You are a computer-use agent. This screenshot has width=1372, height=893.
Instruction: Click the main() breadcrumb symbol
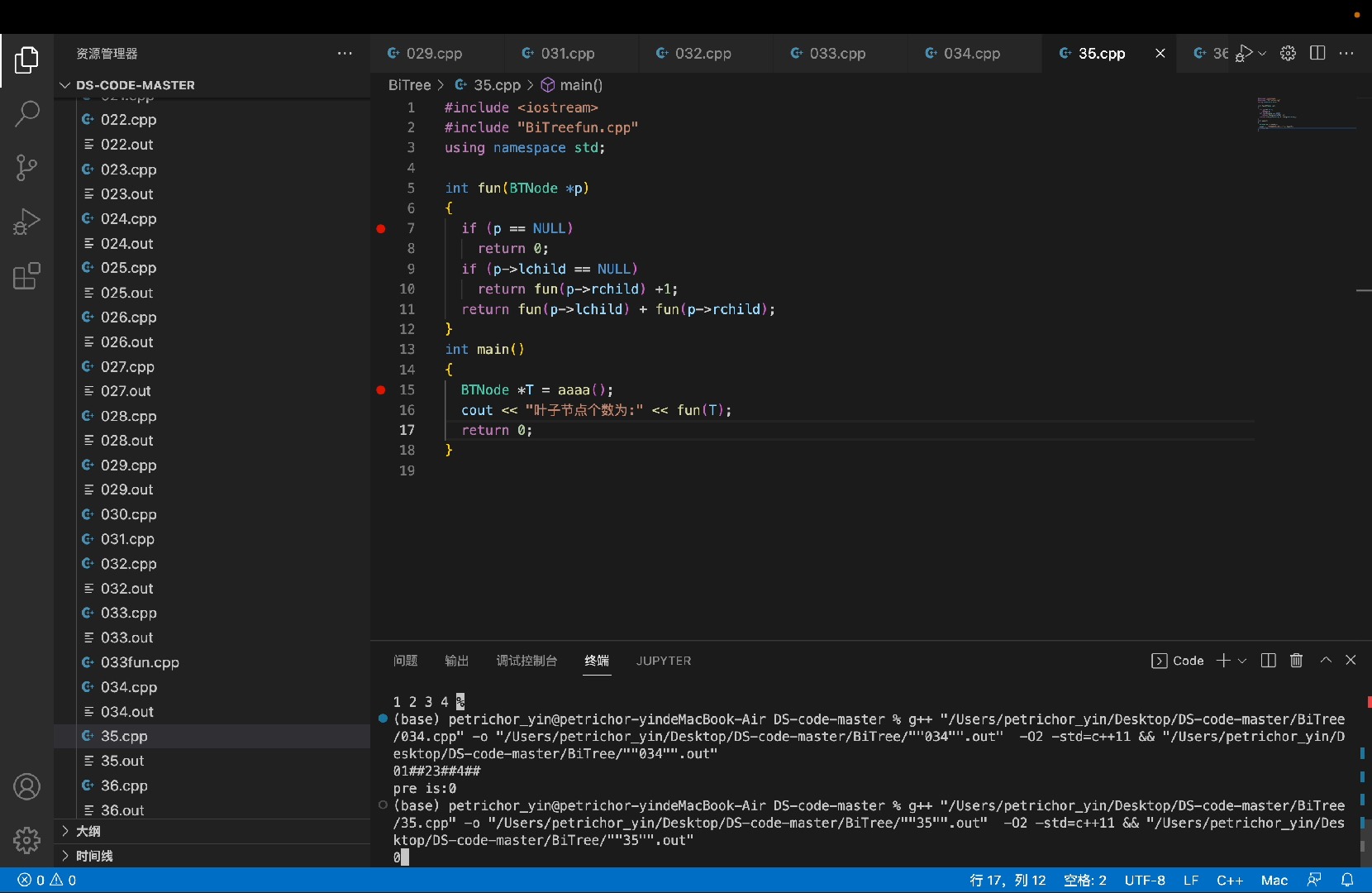(x=572, y=85)
